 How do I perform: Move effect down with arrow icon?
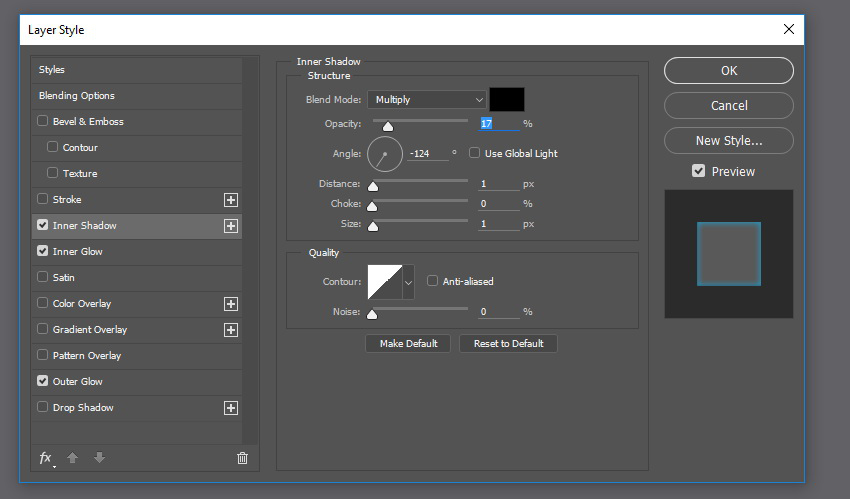pyautogui.click(x=99, y=458)
